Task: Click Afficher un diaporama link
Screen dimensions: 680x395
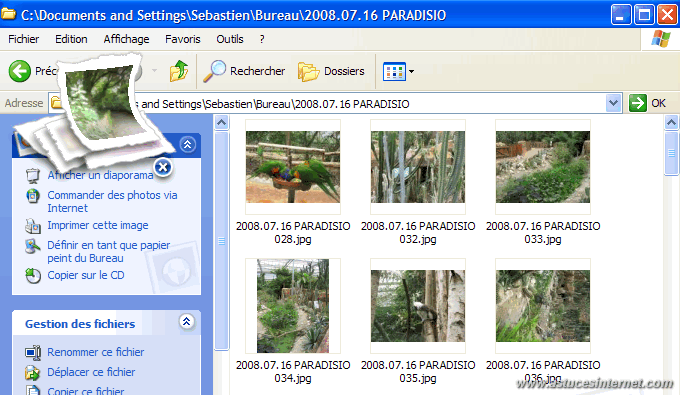Action: (x=100, y=175)
